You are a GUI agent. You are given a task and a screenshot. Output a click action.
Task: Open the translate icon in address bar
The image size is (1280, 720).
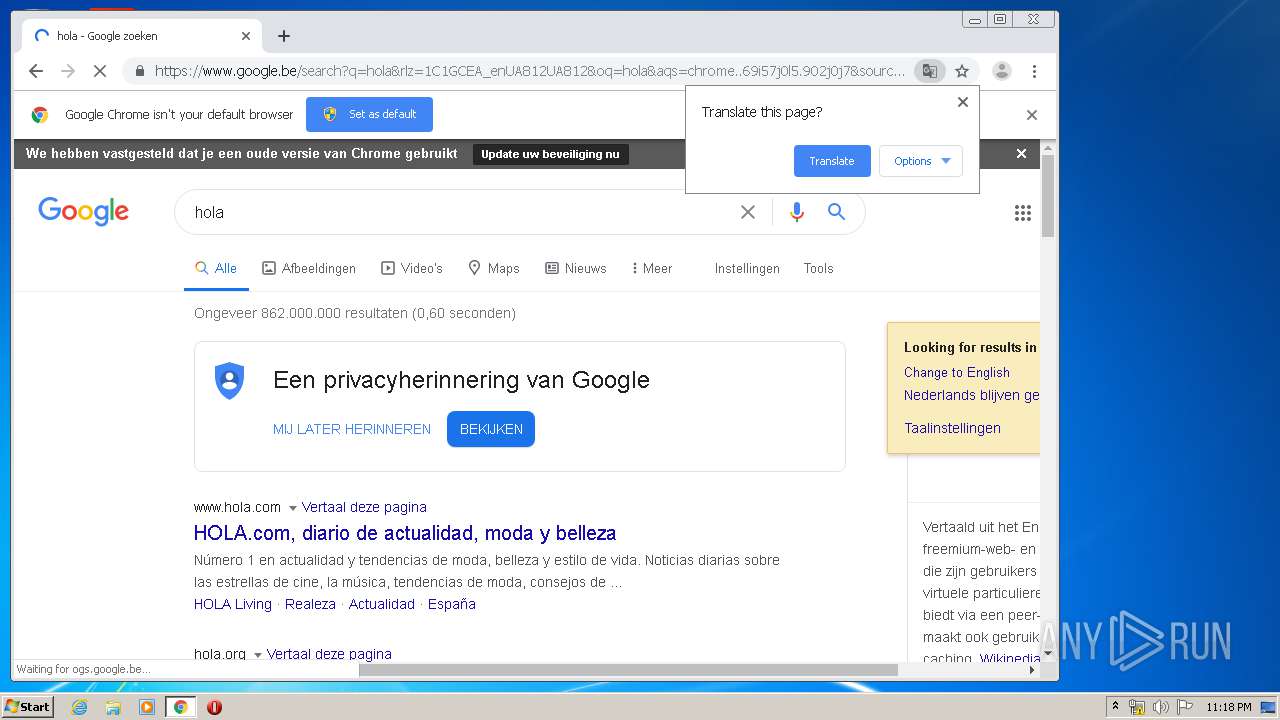930,71
